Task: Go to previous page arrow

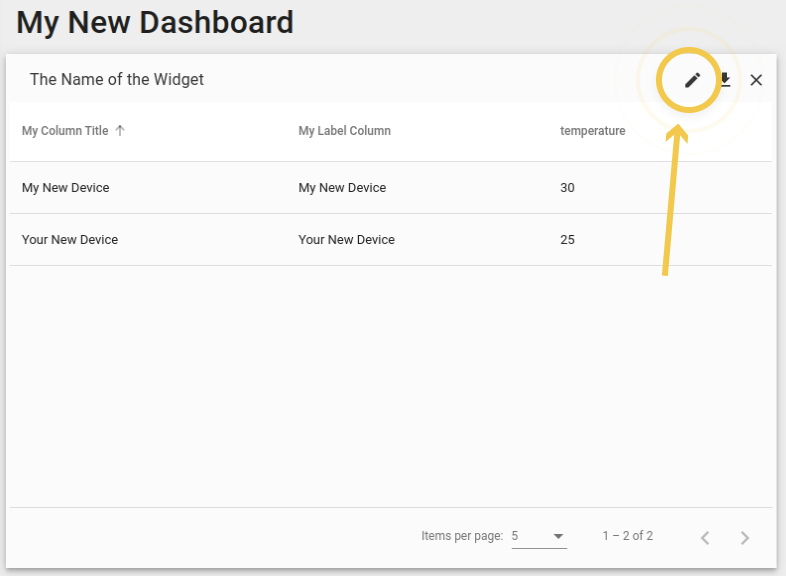Action: pos(705,537)
